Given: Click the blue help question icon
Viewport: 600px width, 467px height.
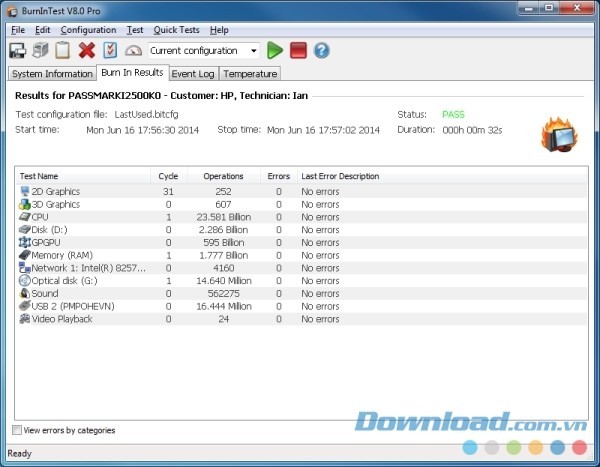Looking at the screenshot, I should [x=322, y=51].
